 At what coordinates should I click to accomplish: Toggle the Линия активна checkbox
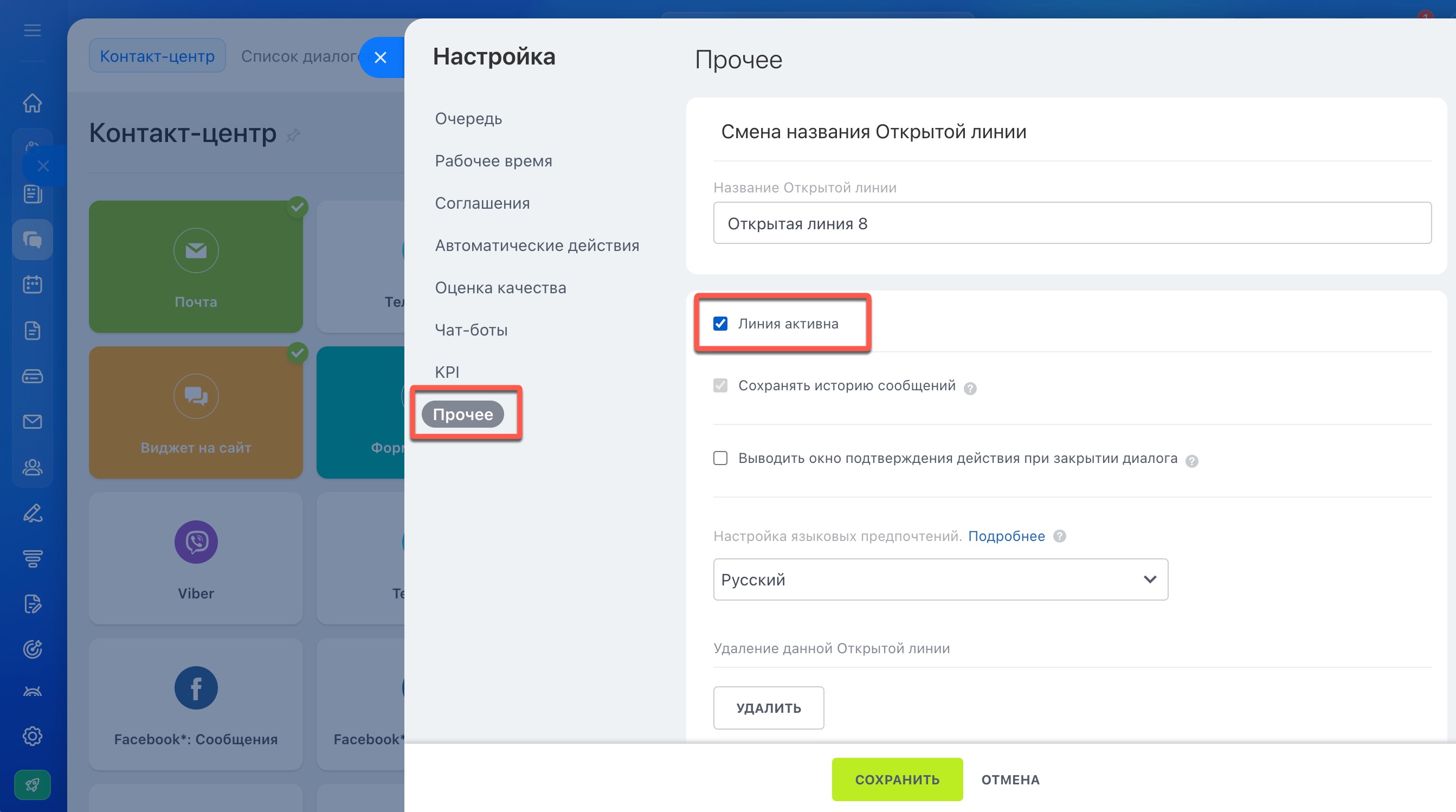click(720, 324)
